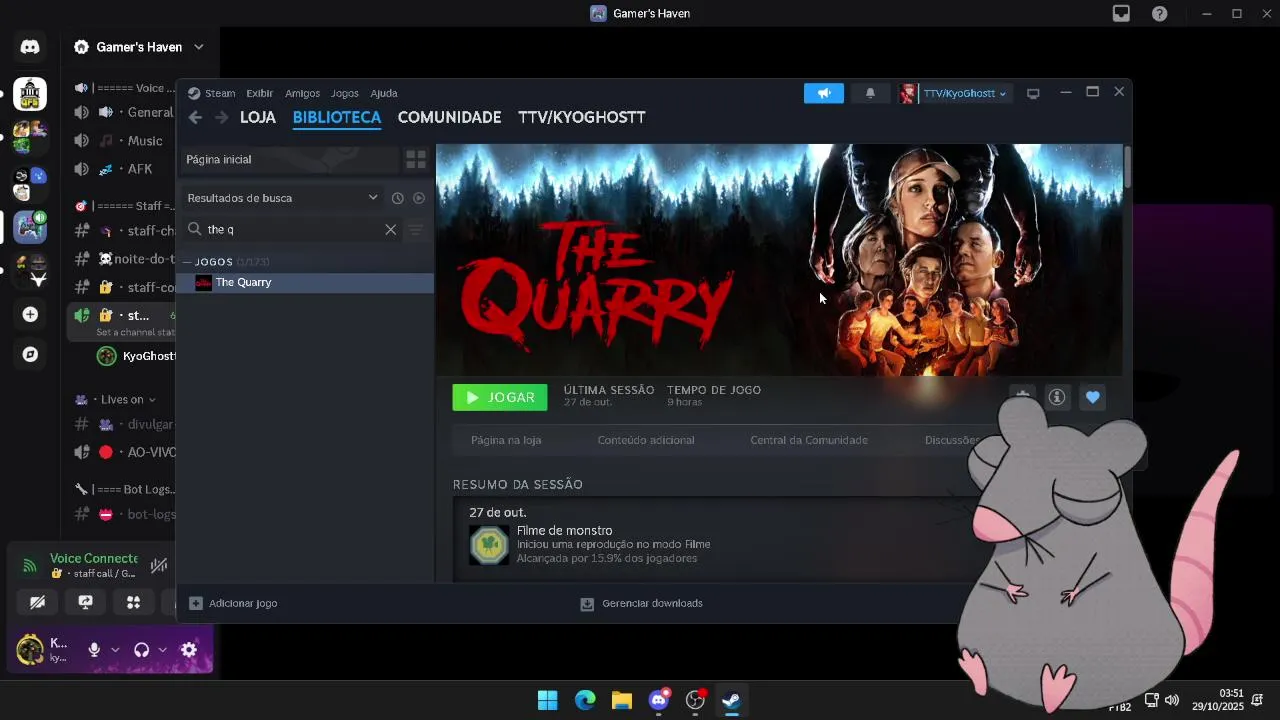The width and height of the screenshot is (1280, 720).
Task: Open the AO-VIVO channel
Action: 124,452
